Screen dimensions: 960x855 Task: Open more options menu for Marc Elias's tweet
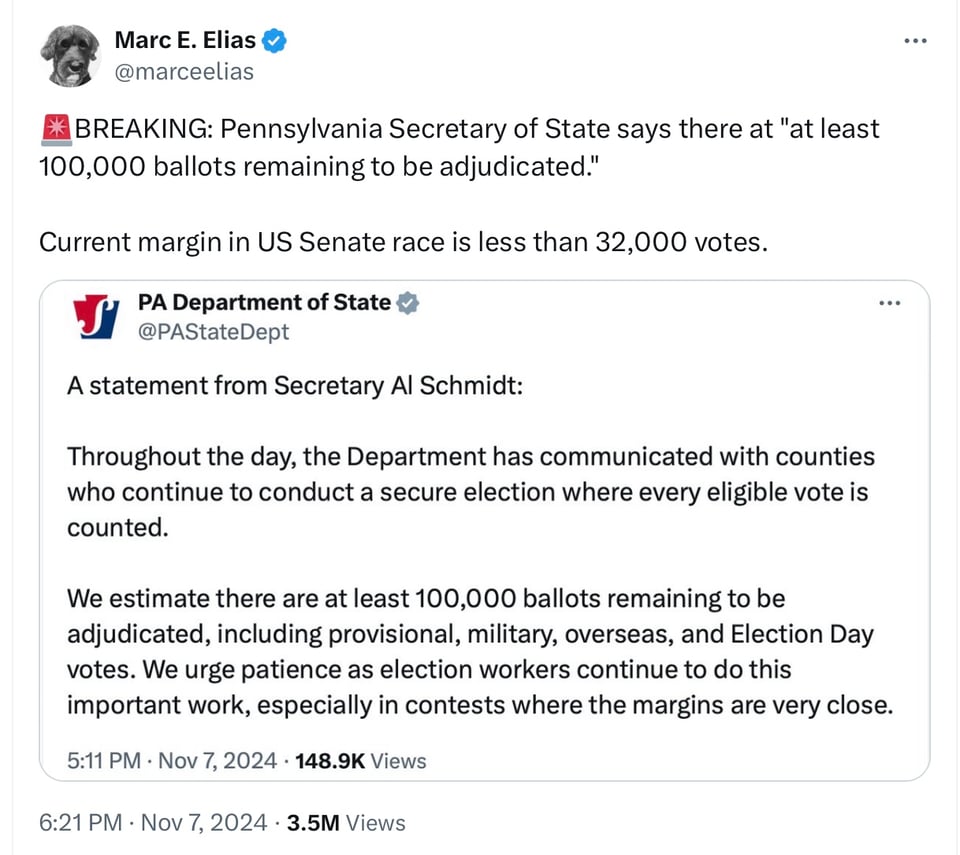[915, 41]
